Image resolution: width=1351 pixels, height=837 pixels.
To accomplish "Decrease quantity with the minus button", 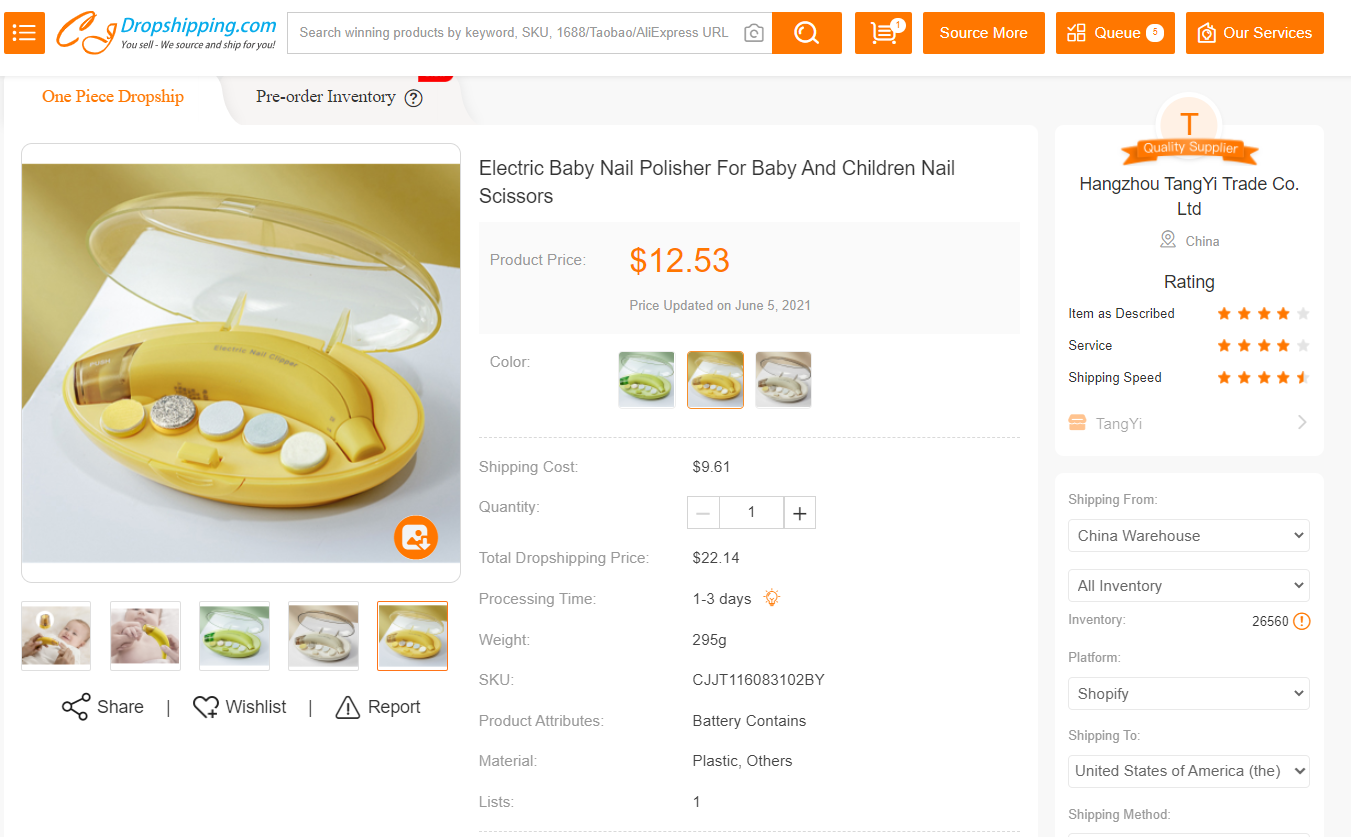I will [x=703, y=513].
